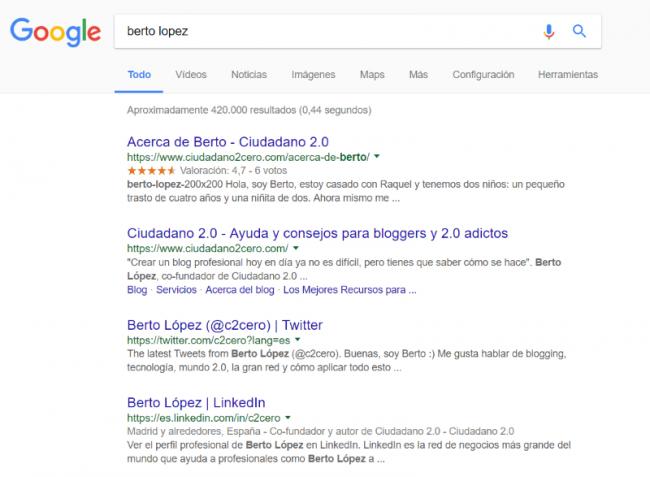Switch to the Vídeos tab
Image resolution: width=650 pixels, height=477 pixels.
point(191,75)
